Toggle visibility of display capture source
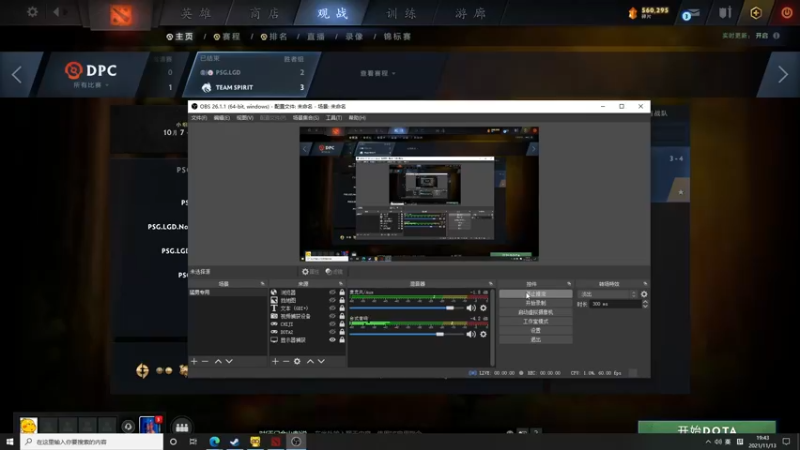Image resolution: width=800 pixels, height=450 pixels. click(332, 340)
